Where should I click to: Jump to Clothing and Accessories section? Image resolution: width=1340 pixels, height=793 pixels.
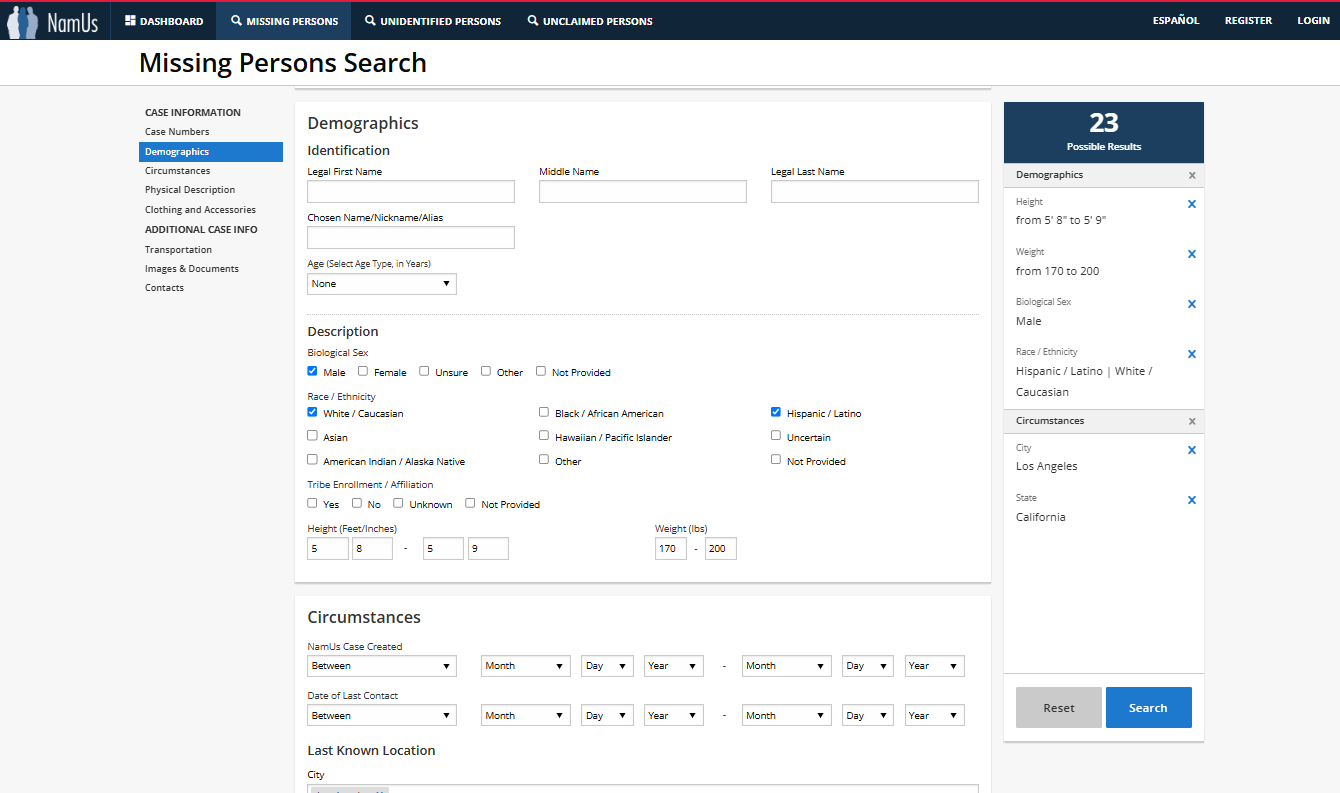200,210
